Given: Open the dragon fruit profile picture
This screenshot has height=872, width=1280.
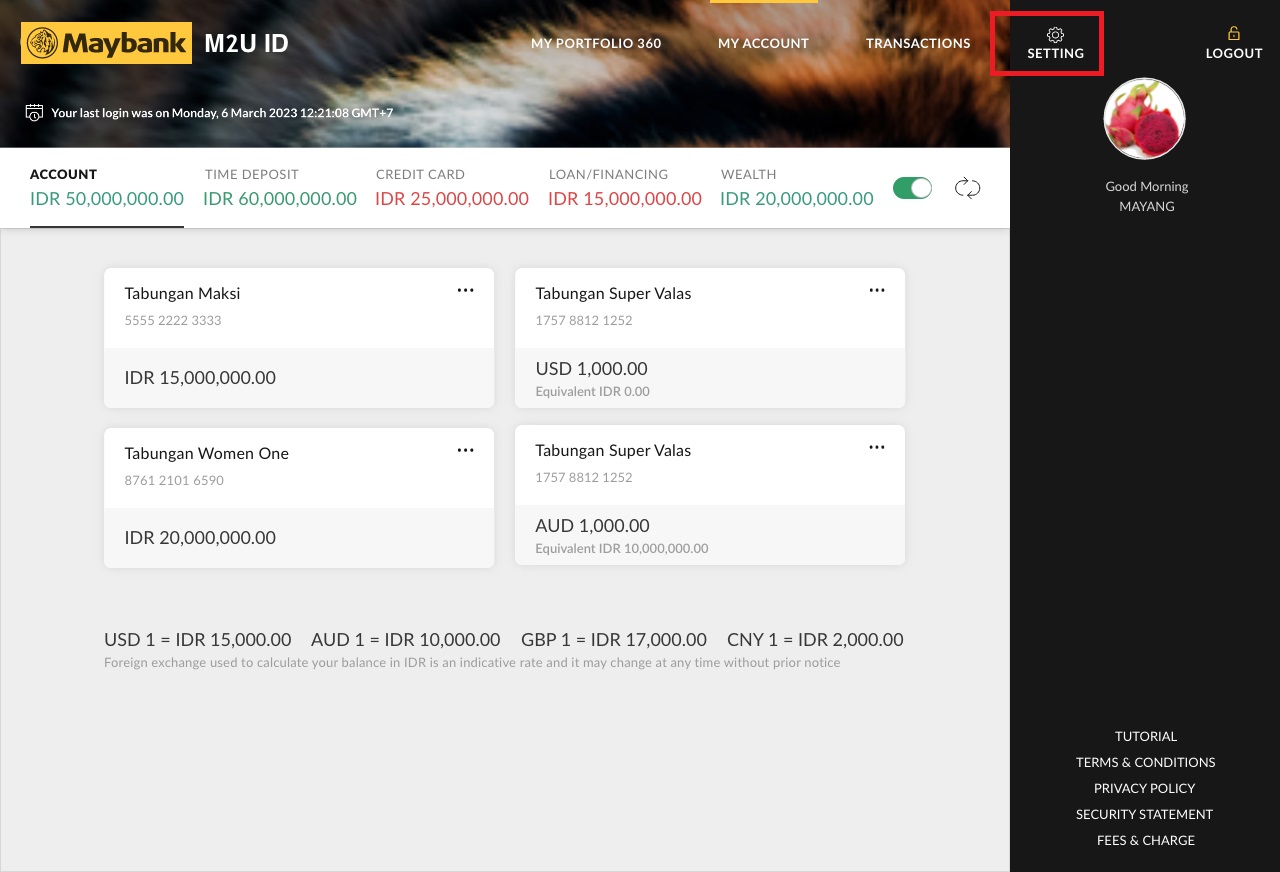Looking at the screenshot, I should pyautogui.click(x=1144, y=119).
